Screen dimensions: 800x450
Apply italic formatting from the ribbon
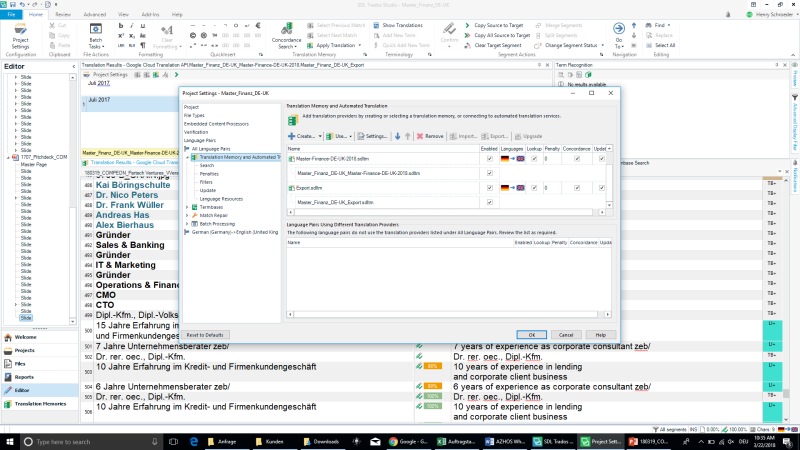click(132, 26)
